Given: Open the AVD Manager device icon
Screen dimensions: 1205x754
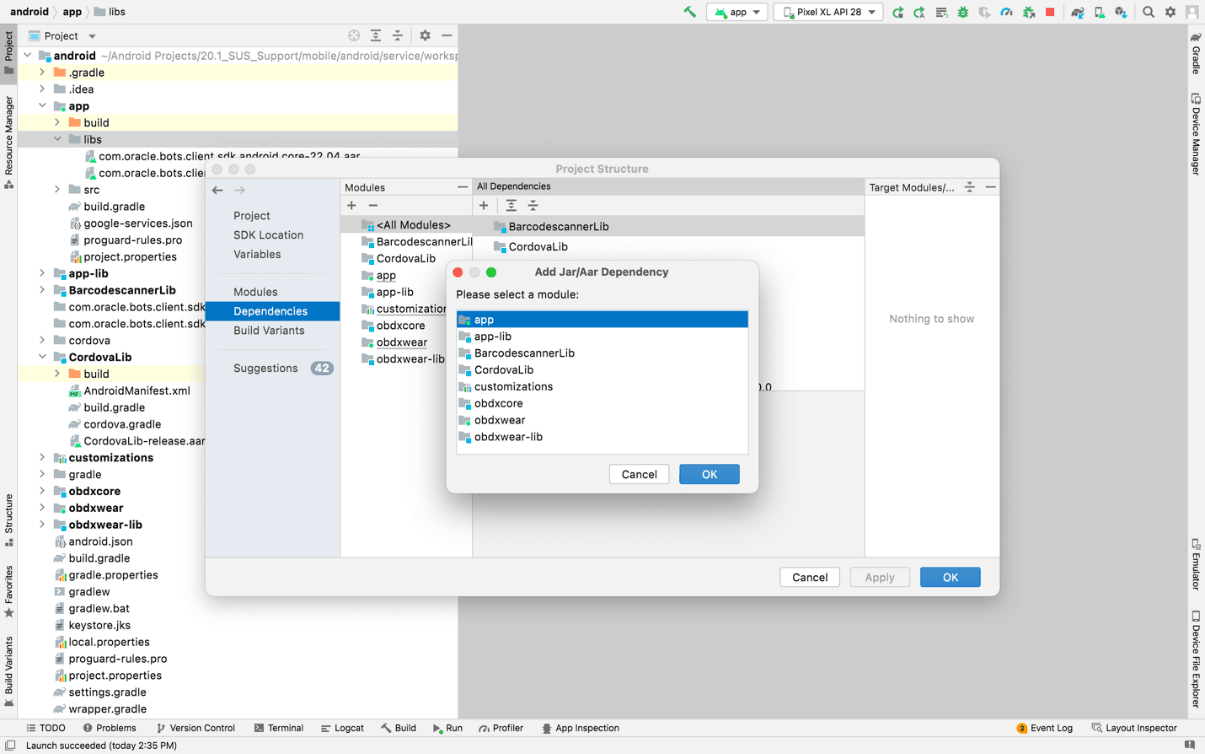Looking at the screenshot, I should (x=1099, y=12).
